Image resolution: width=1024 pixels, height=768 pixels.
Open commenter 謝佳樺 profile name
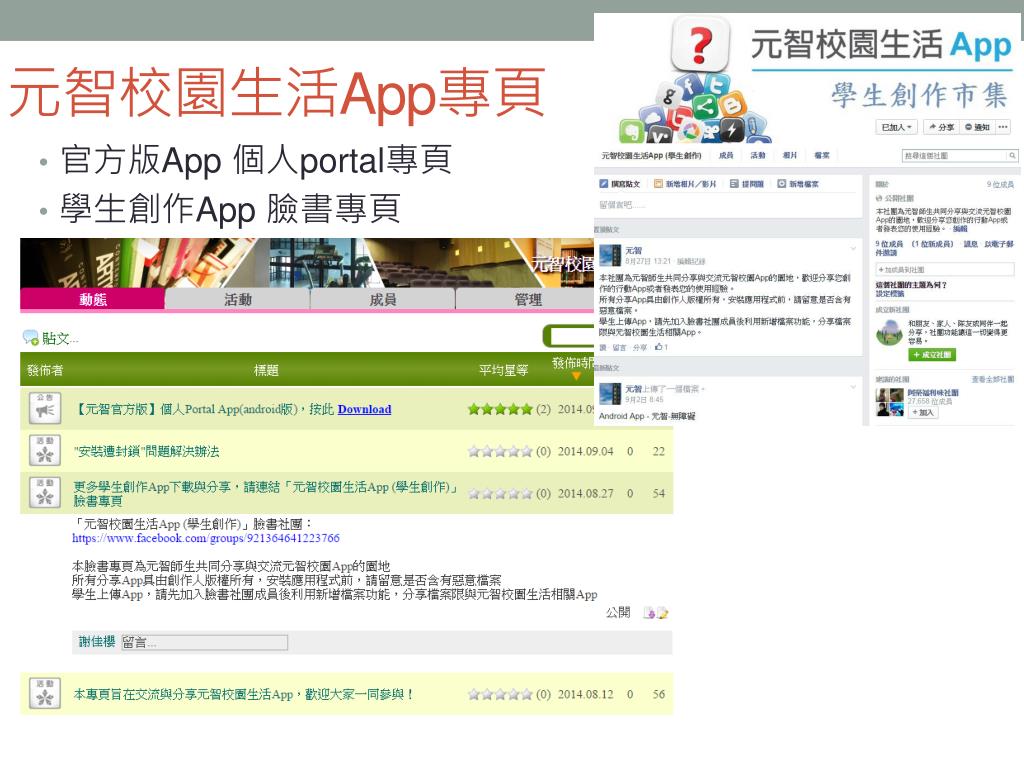[x=97, y=642]
